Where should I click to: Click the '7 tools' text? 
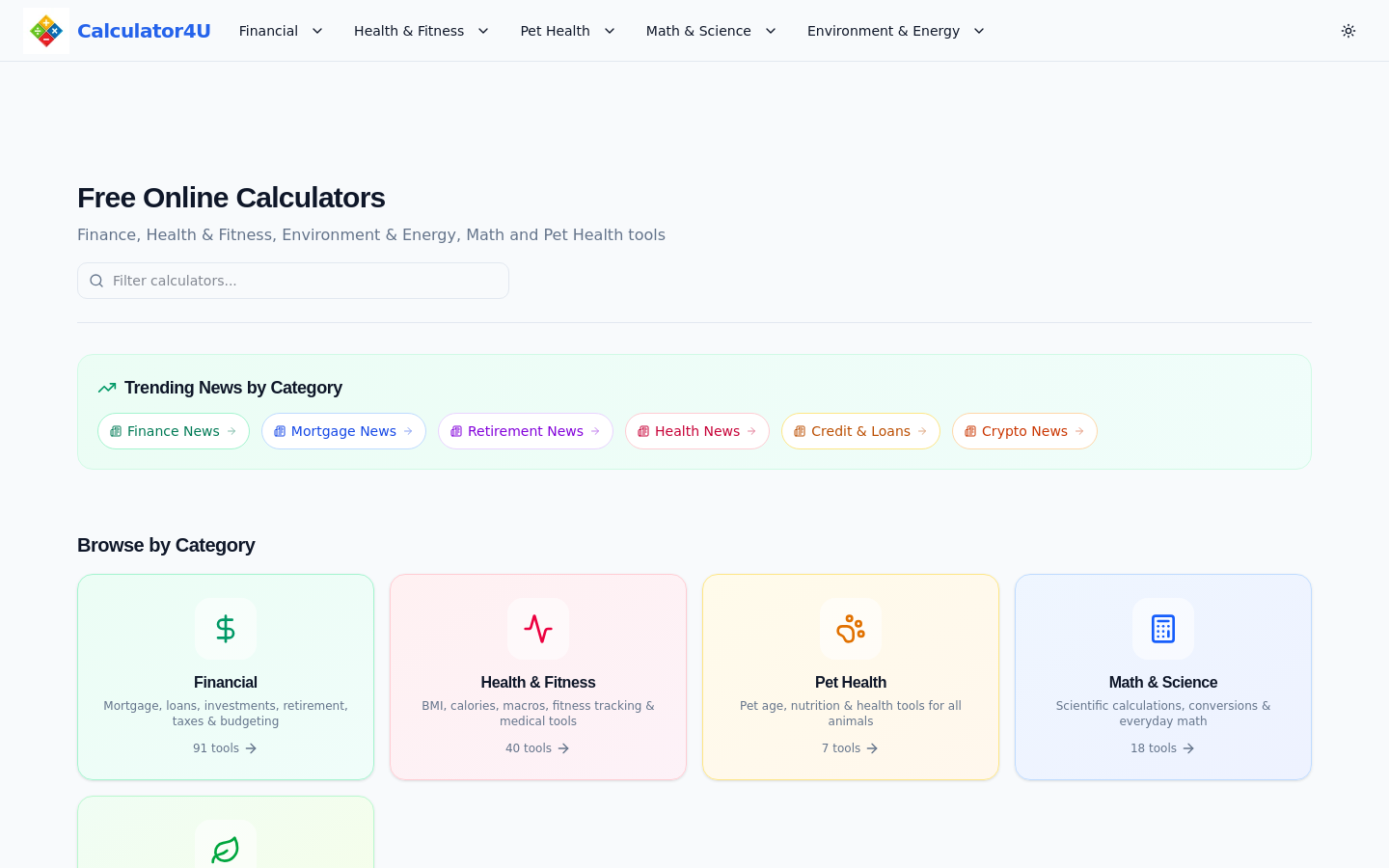[x=841, y=748]
